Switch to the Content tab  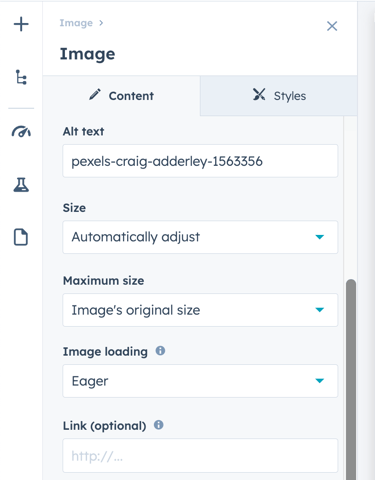click(x=121, y=96)
